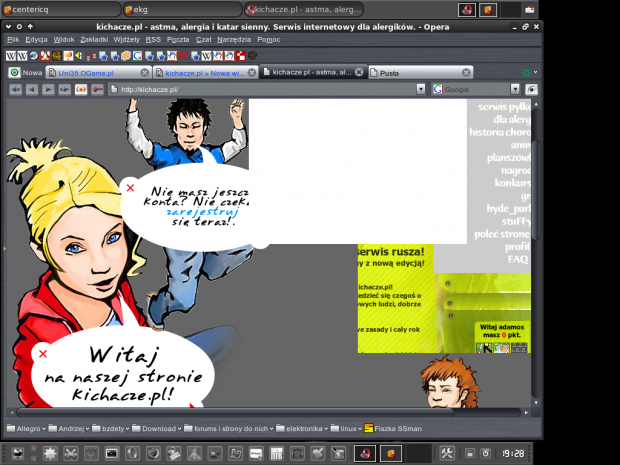The width and height of the screenshot is (620, 465).
Task: Click the red Debian swirl bookmark
Action: point(183,56)
